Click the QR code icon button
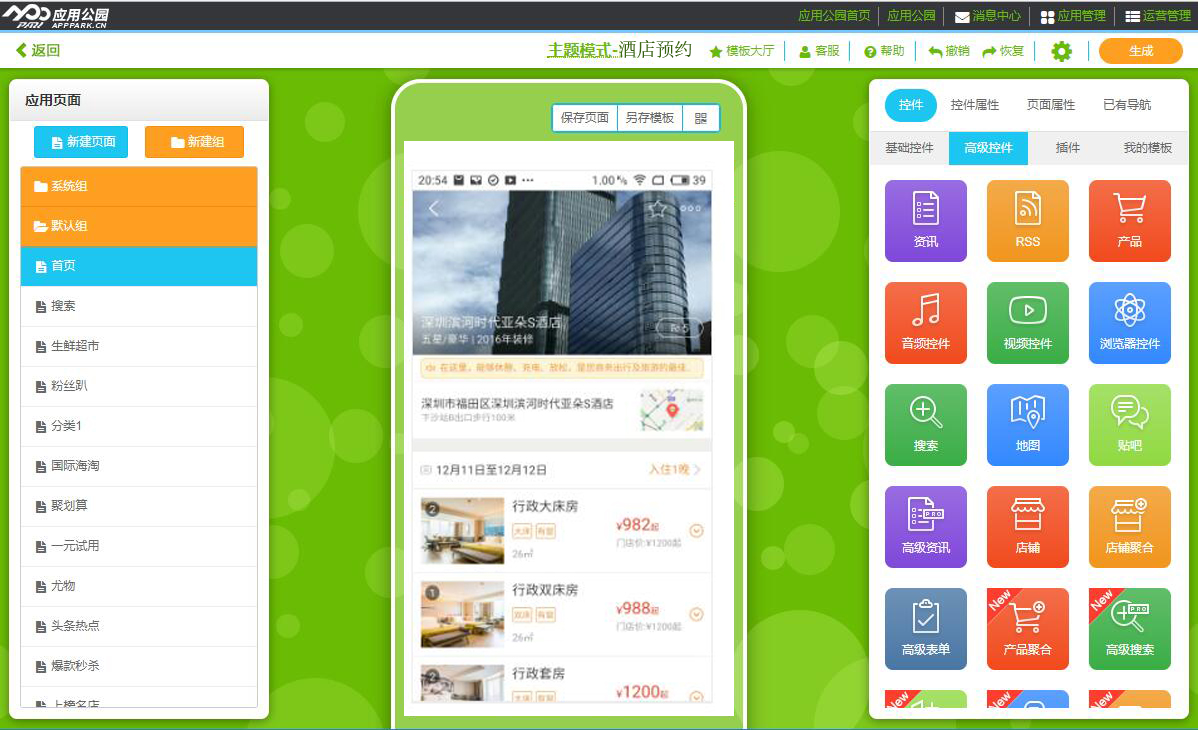Image resolution: width=1198 pixels, height=730 pixels. click(700, 118)
